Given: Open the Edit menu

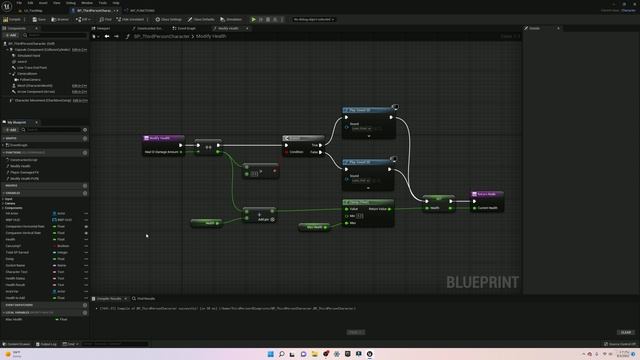Looking at the screenshot, I should pos(30,3).
